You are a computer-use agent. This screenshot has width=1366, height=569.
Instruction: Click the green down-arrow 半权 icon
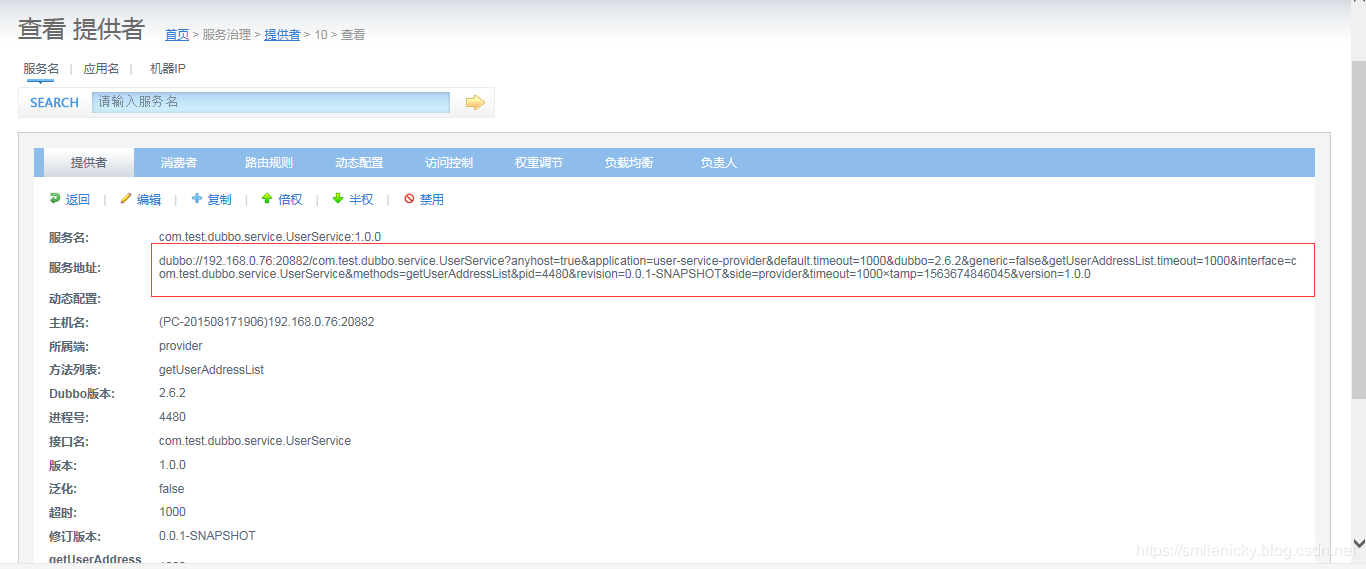tap(338, 199)
